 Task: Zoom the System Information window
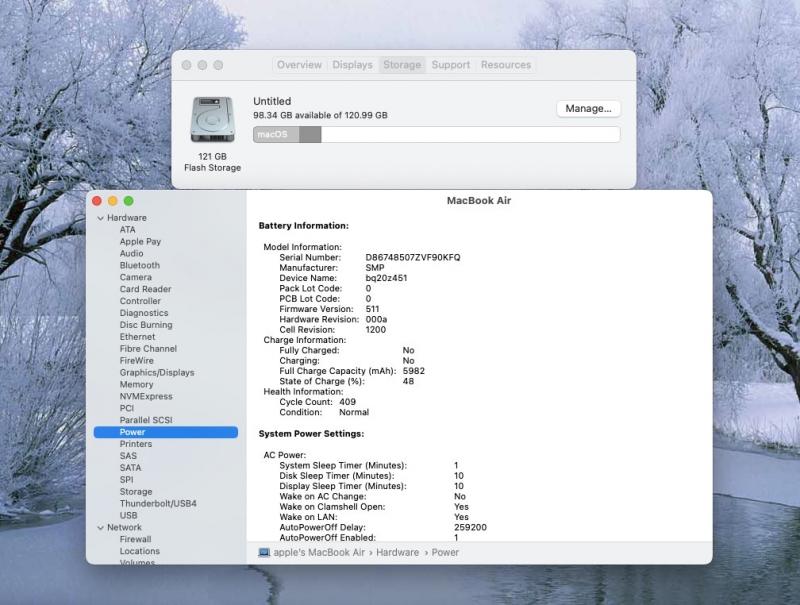(x=129, y=201)
